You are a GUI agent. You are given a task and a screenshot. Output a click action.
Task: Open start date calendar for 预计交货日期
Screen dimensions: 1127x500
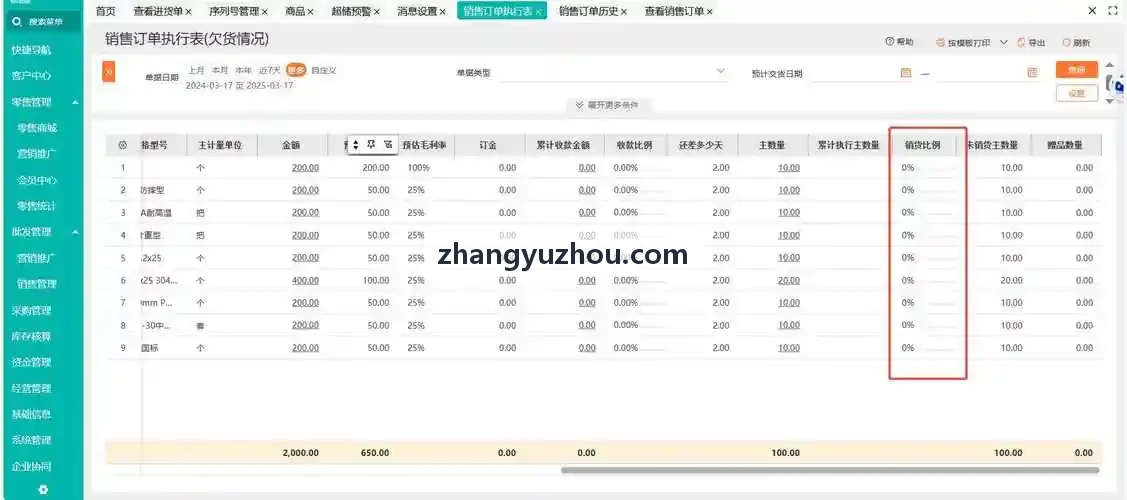(x=906, y=73)
